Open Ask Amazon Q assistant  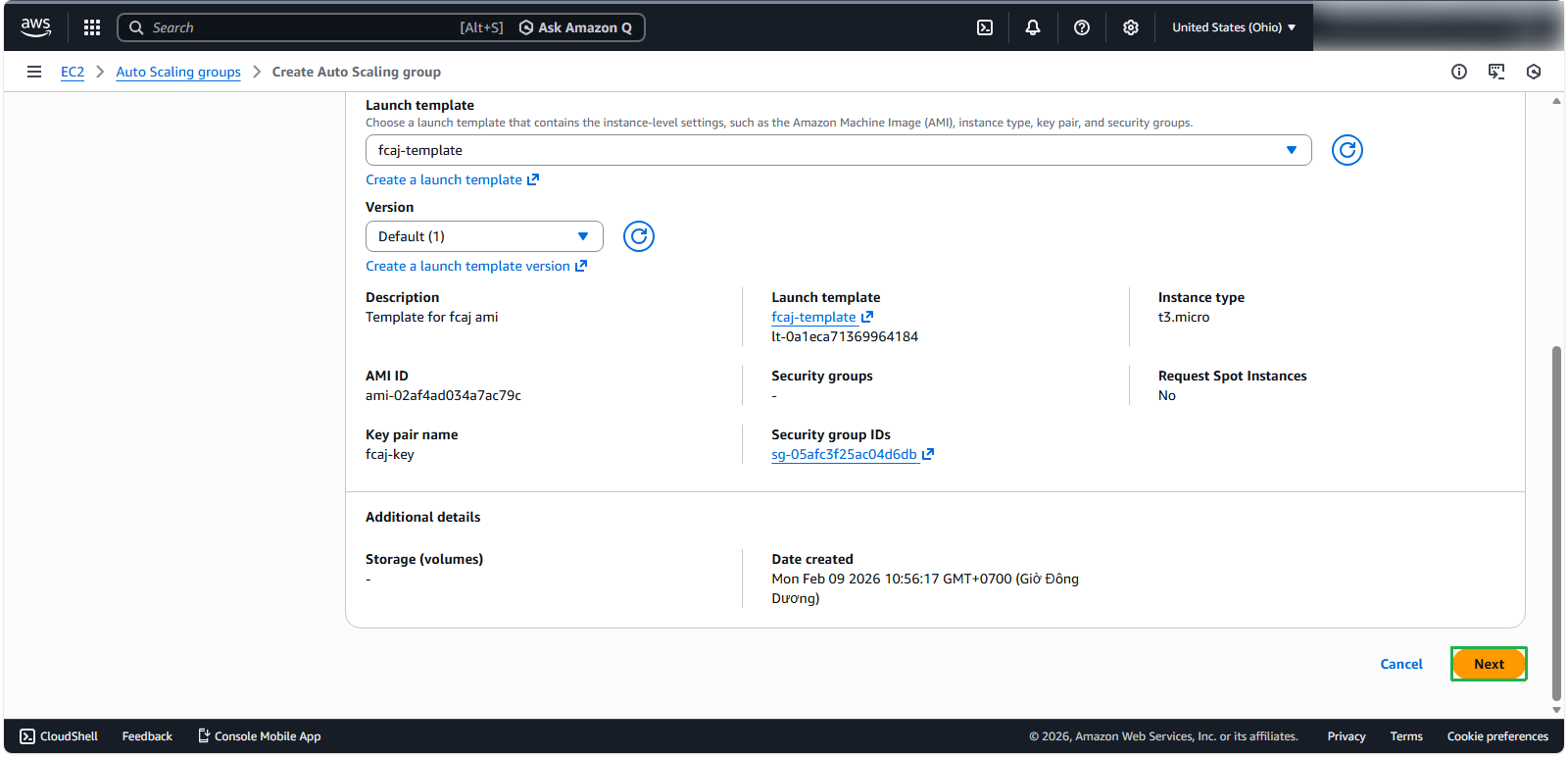point(575,27)
